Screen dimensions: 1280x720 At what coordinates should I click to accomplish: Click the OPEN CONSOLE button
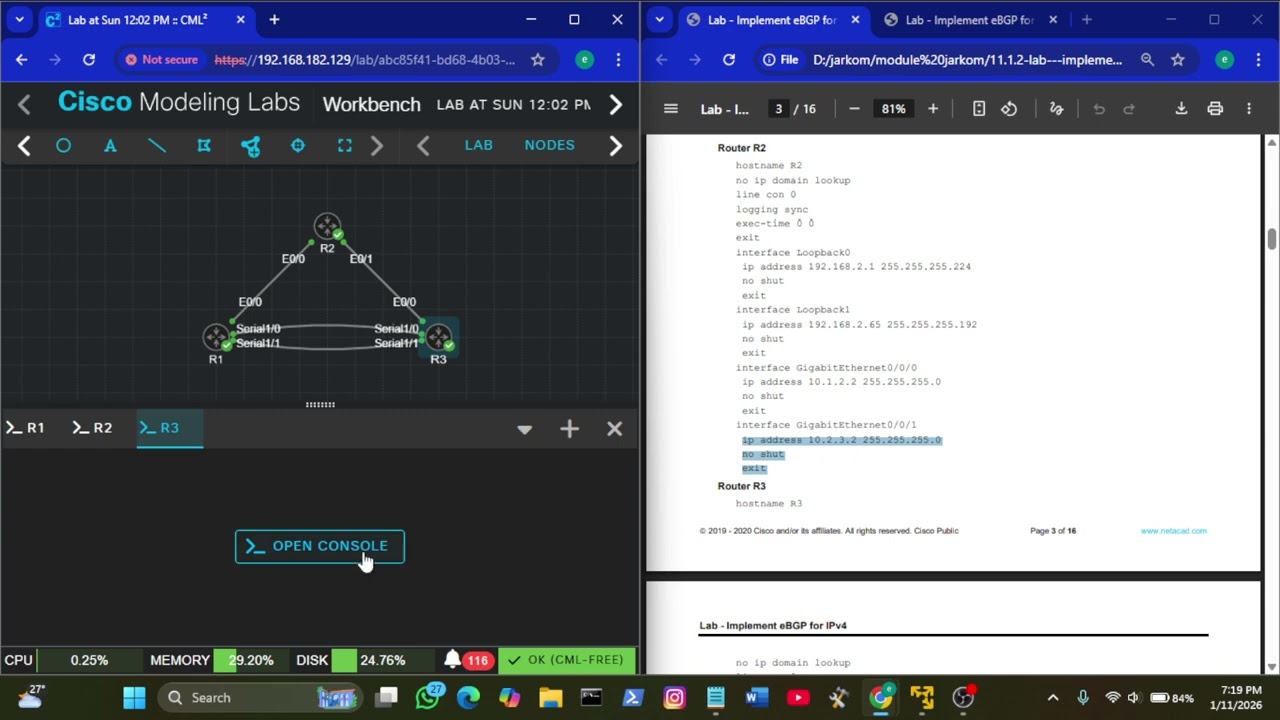320,546
